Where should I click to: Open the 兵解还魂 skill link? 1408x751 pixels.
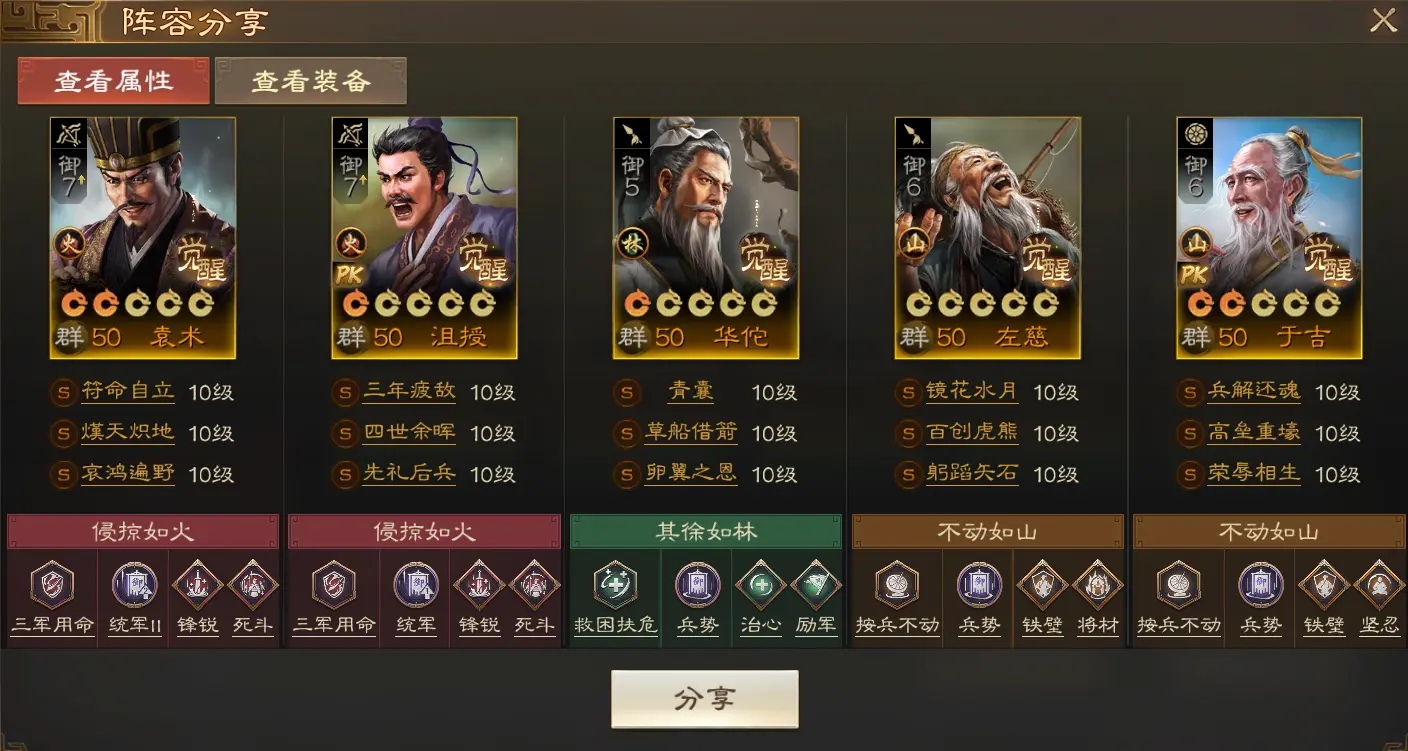coord(1254,391)
